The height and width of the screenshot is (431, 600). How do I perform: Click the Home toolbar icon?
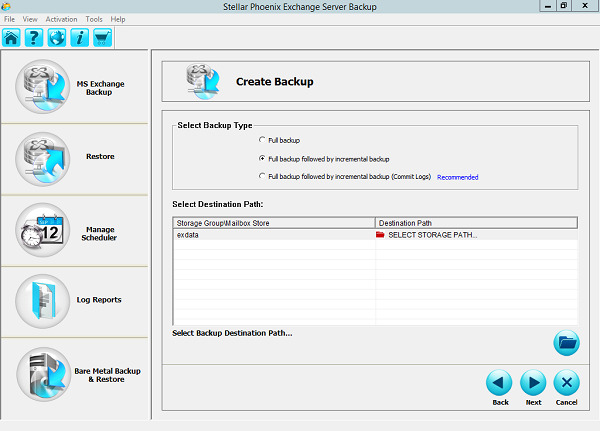click(11, 38)
